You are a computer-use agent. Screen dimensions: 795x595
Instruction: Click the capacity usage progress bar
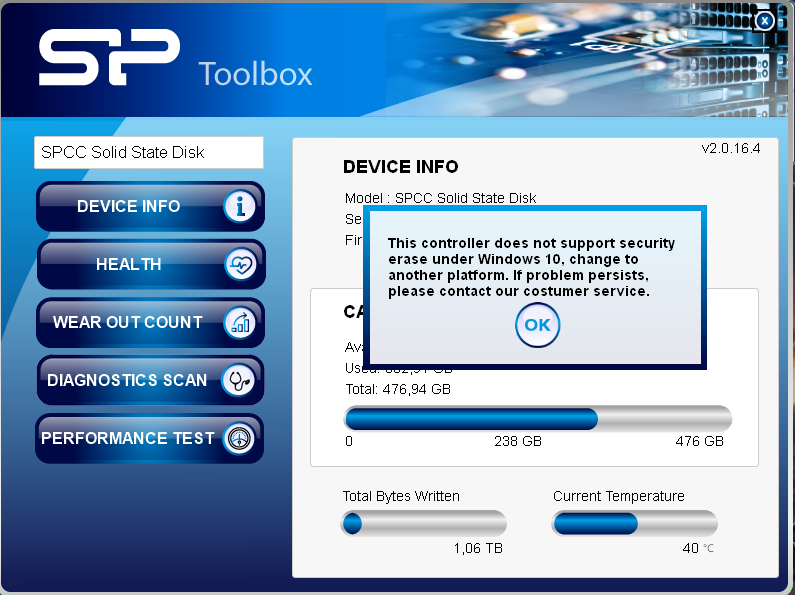538,419
